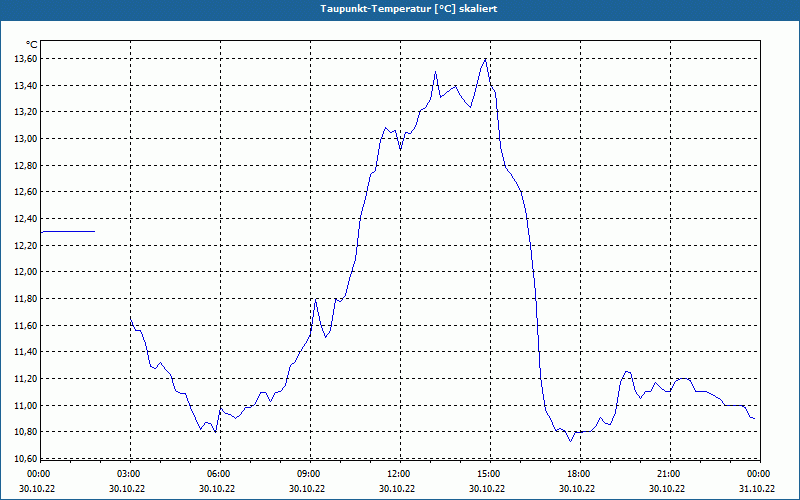This screenshot has height=500, width=800.
Task: Click the 06:00 time axis label
Action: point(220,474)
